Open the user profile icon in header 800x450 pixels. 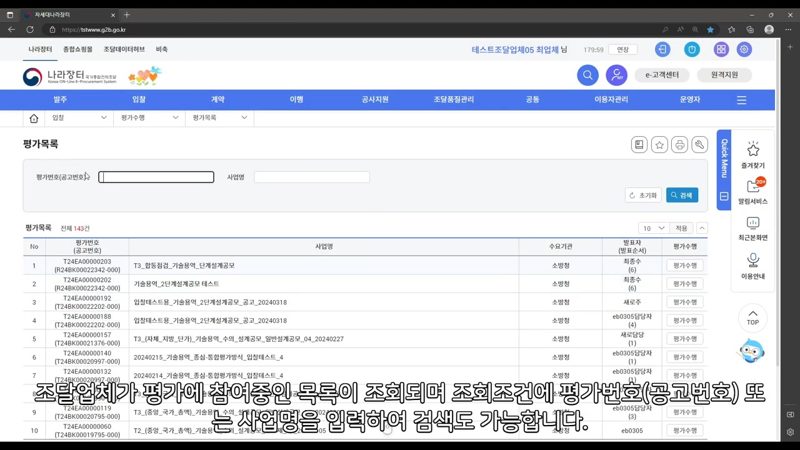click(x=616, y=75)
